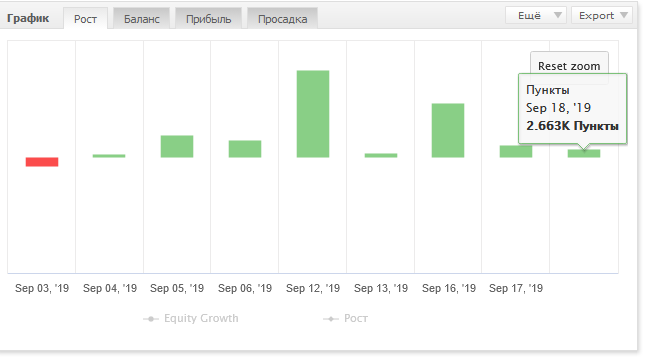Select the Прибыль tab
Screen dimensions: 651x362
[x=208, y=18]
